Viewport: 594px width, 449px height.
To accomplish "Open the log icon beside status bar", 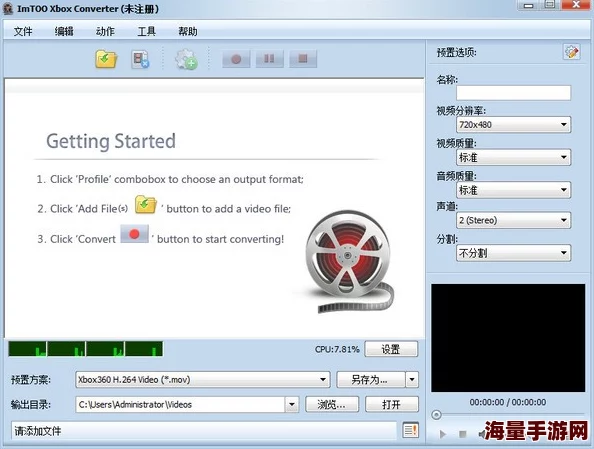I will point(410,430).
